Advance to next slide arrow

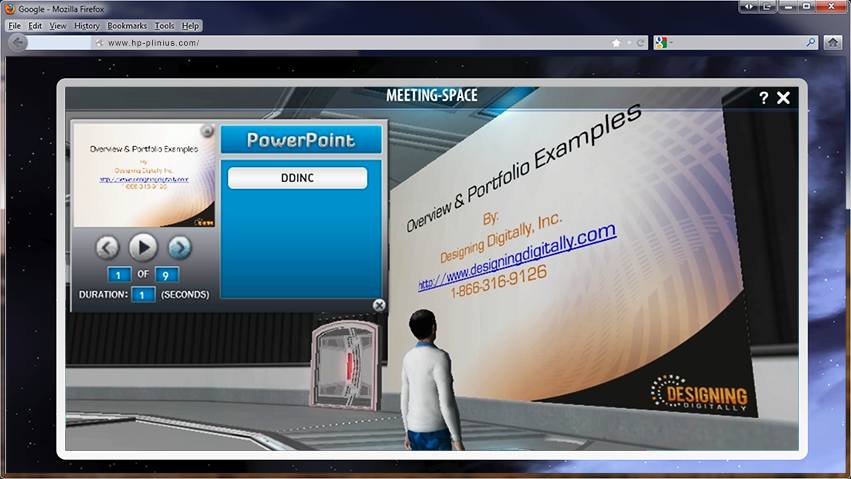click(x=180, y=248)
